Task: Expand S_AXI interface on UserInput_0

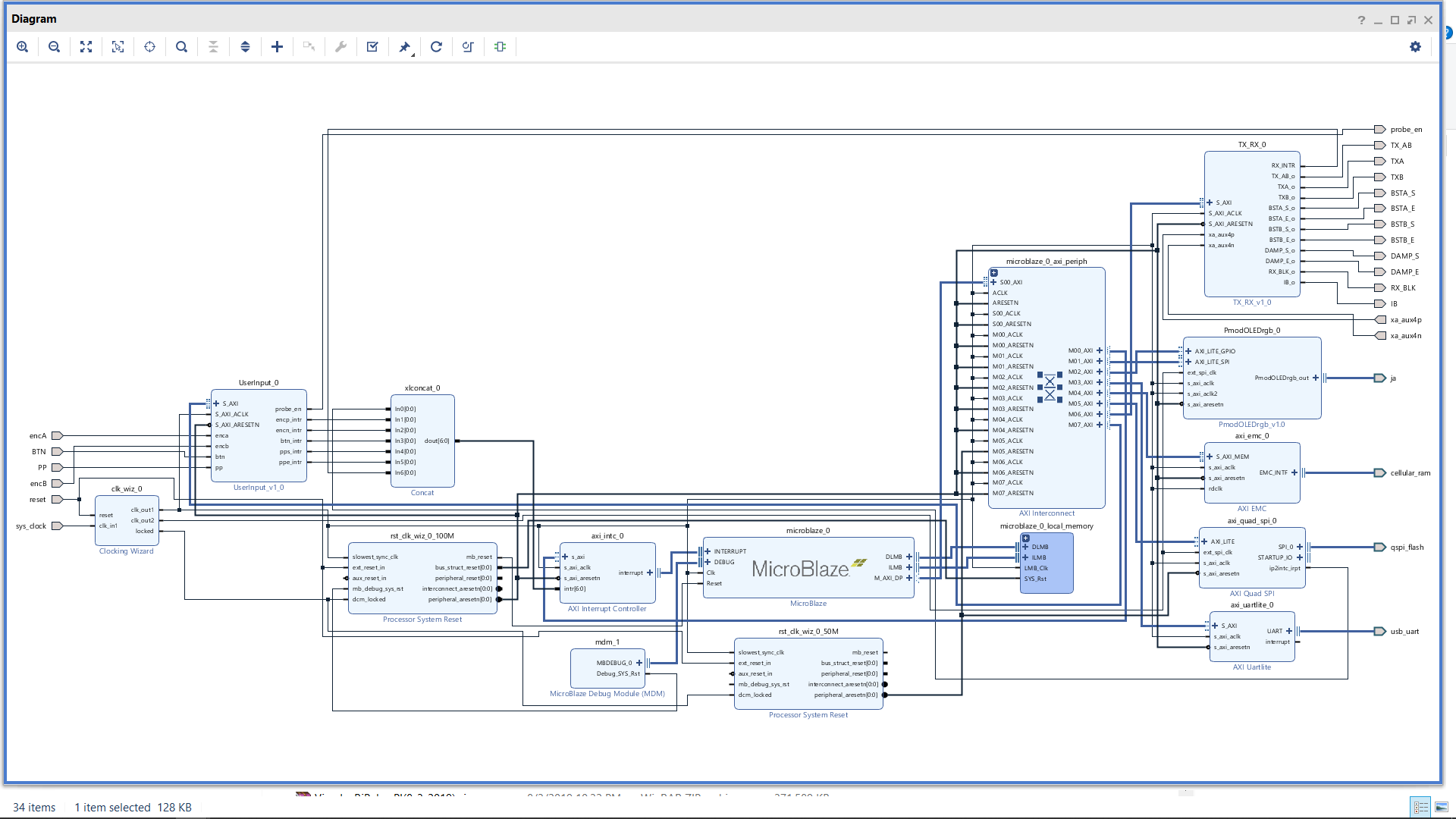Action: pyautogui.click(x=216, y=403)
